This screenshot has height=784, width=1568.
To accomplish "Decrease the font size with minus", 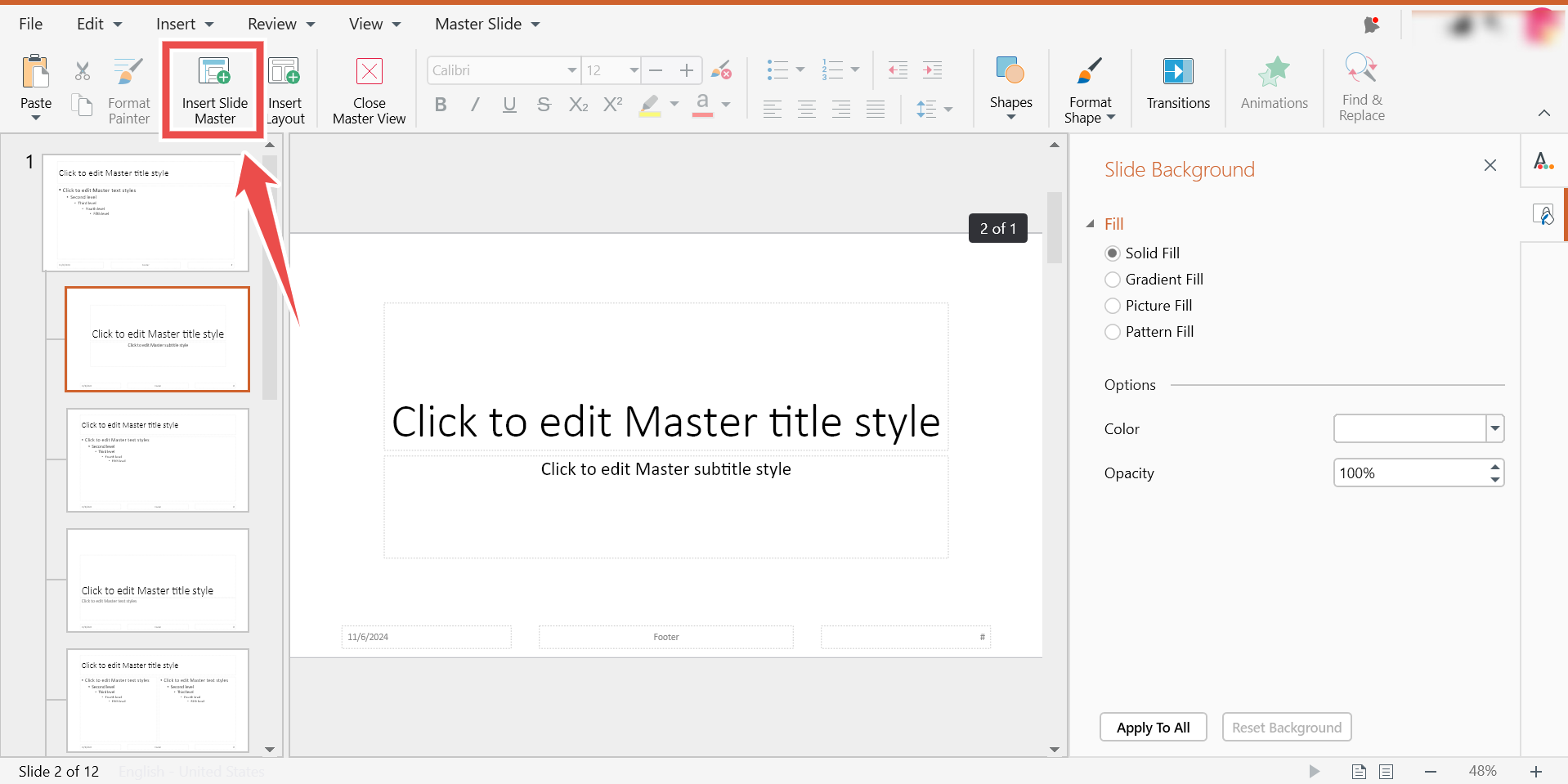I will click(656, 70).
